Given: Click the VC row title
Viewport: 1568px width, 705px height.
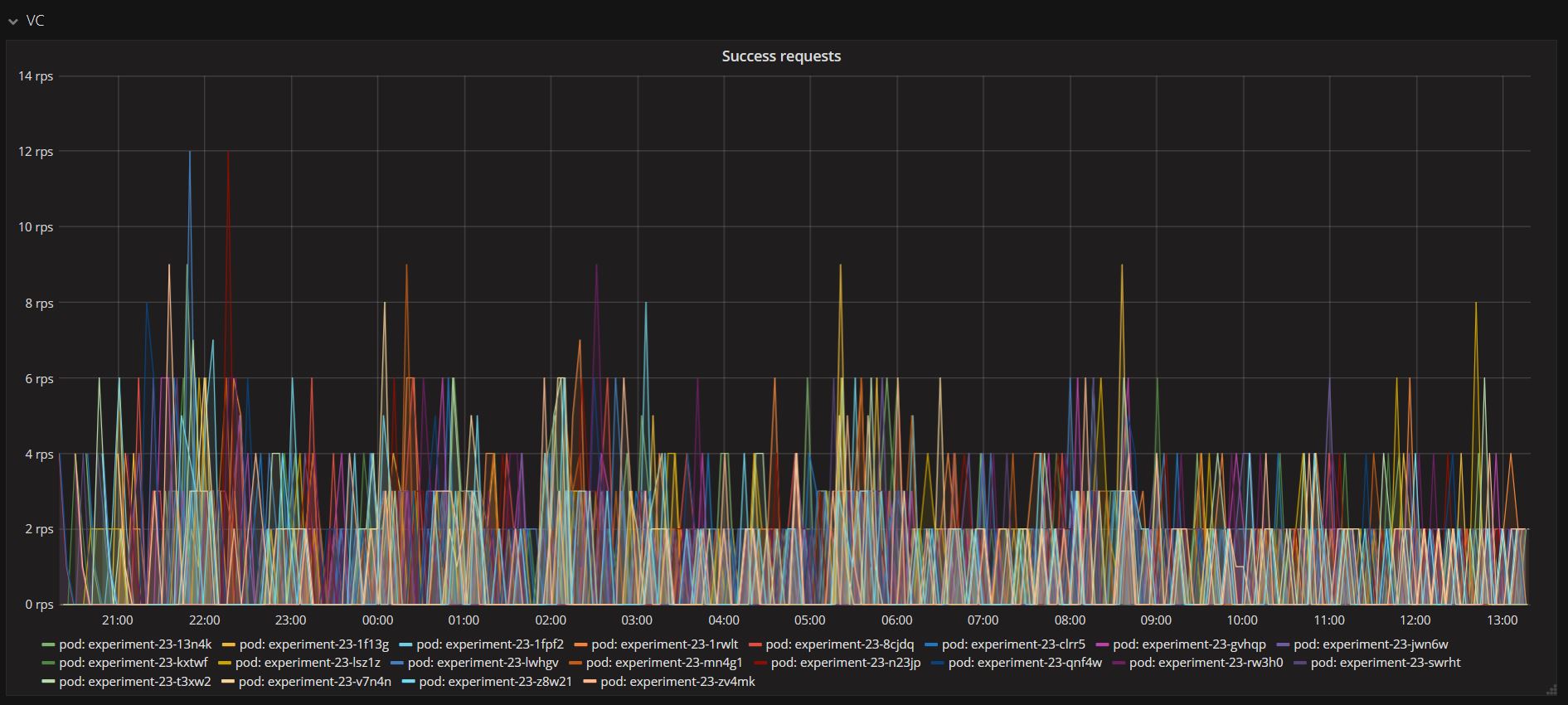Looking at the screenshot, I should pos(35,21).
